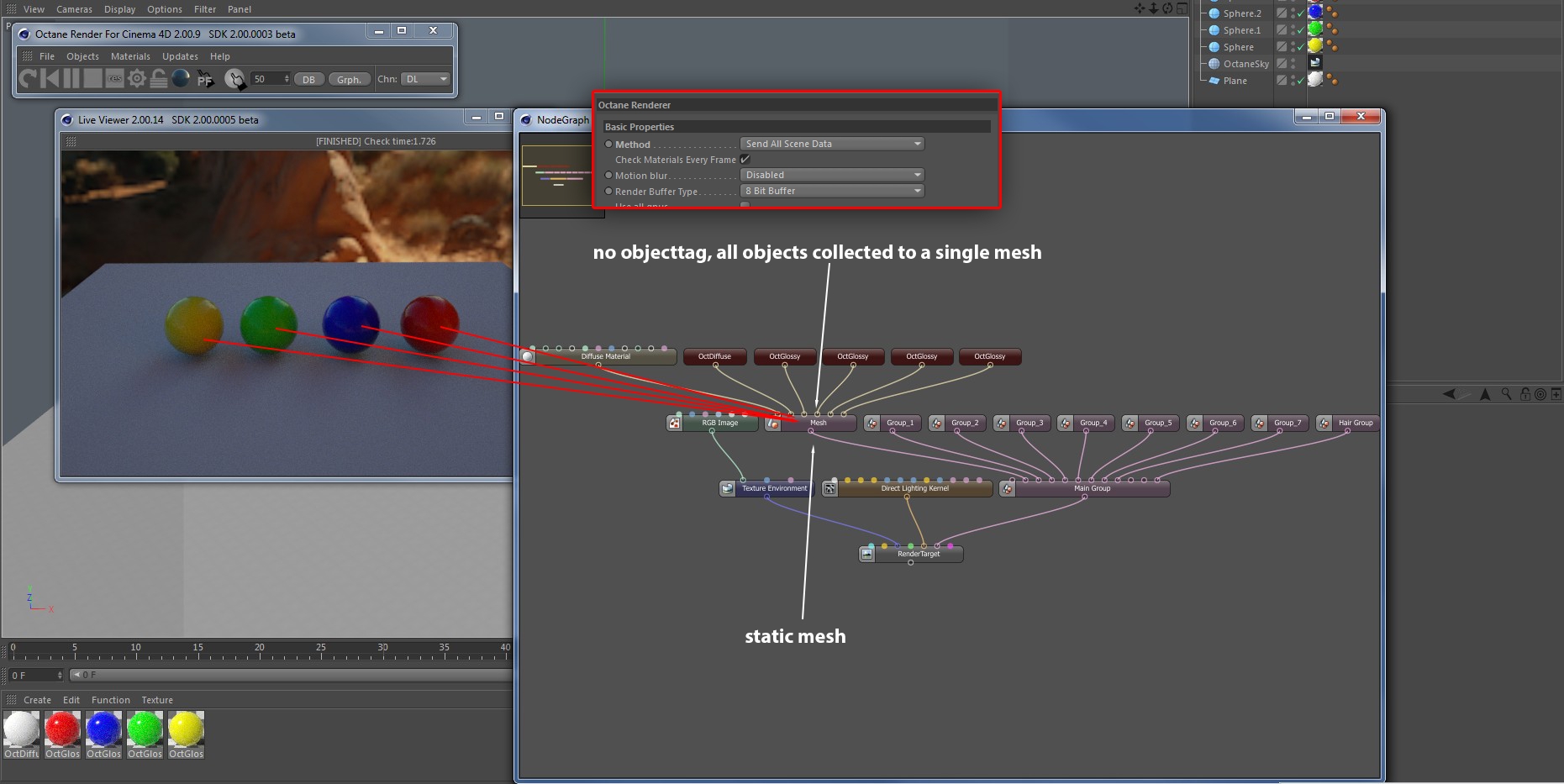Toggle the visibility dots for Sphere.1
This screenshot has width=1564, height=784.
point(1293,30)
